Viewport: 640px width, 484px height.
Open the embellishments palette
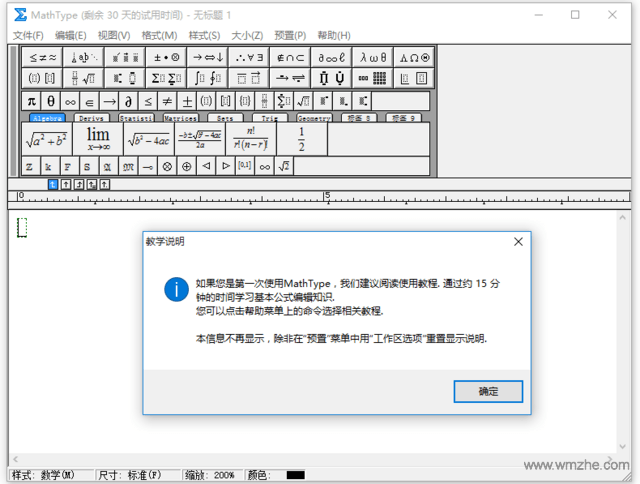125,58
